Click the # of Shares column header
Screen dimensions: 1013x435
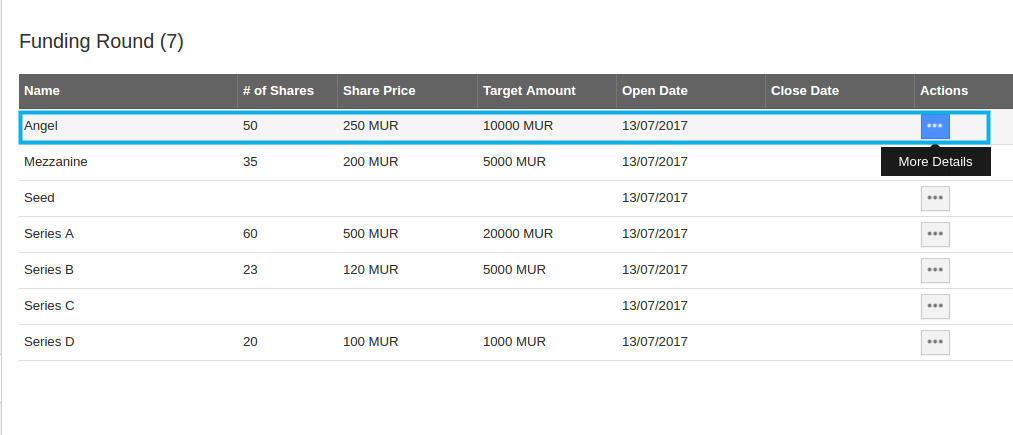pyautogui.click(x=278, y=91)
